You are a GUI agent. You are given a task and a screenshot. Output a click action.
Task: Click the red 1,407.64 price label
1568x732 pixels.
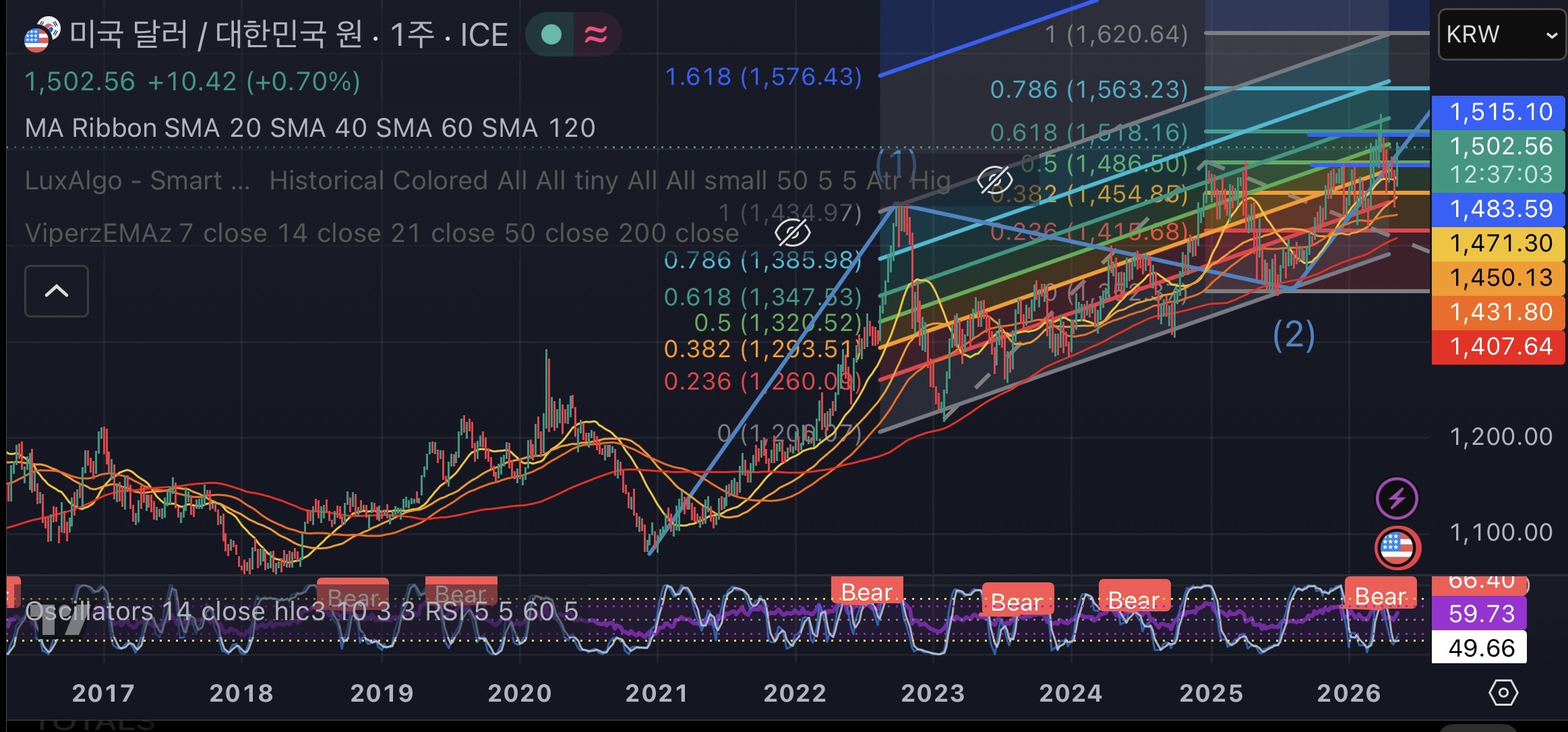point(1499,346)
